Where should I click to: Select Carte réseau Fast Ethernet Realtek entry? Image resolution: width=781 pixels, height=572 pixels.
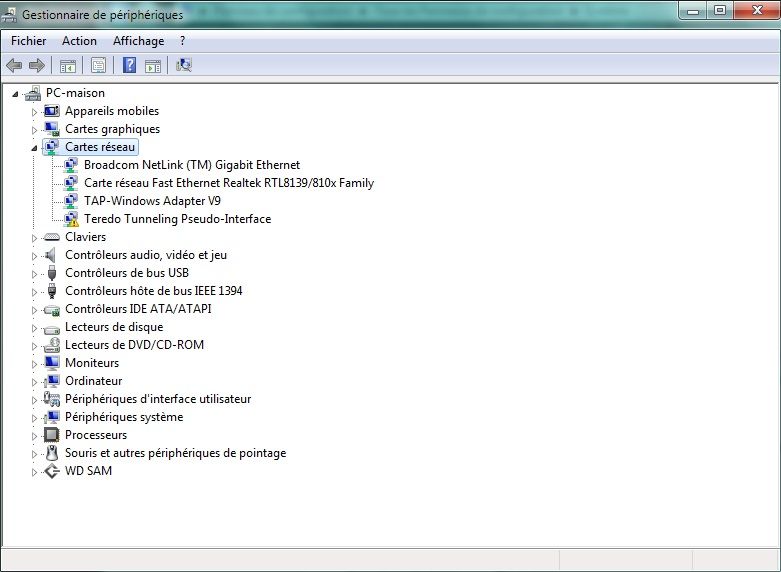pyautogui.click(x=229, y=183)
